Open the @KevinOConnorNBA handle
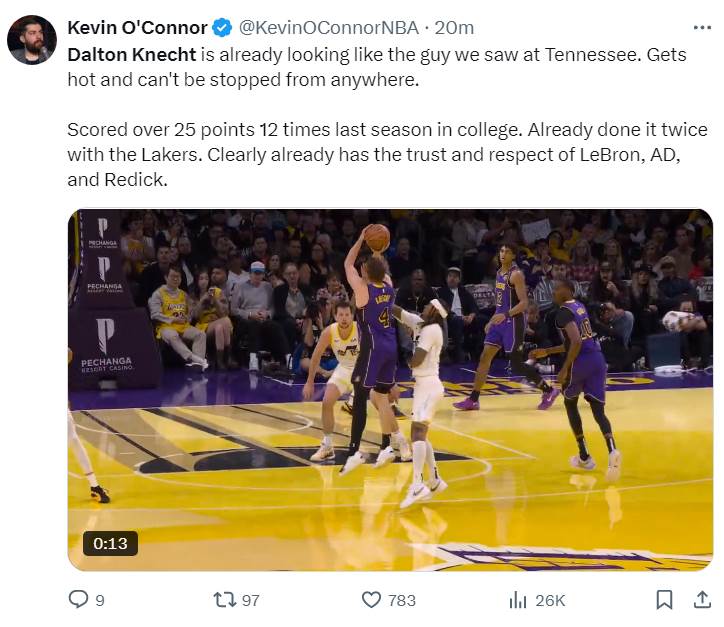 click(x=329, y=28)
